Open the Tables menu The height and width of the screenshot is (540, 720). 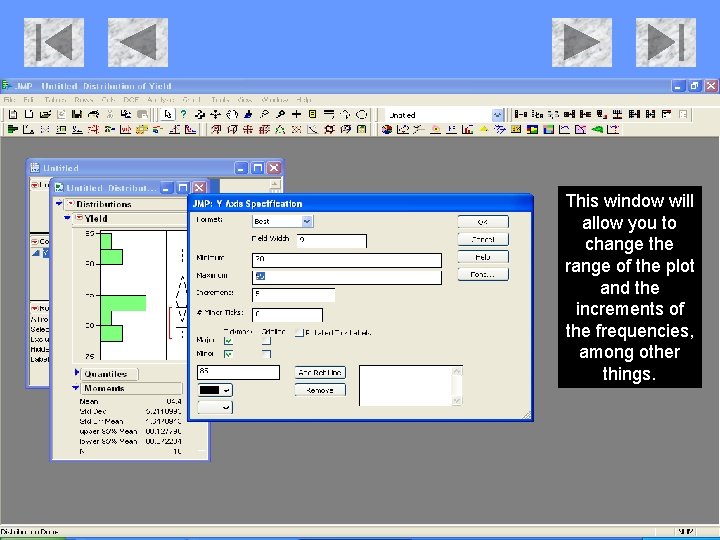click(x=55, y=100)
